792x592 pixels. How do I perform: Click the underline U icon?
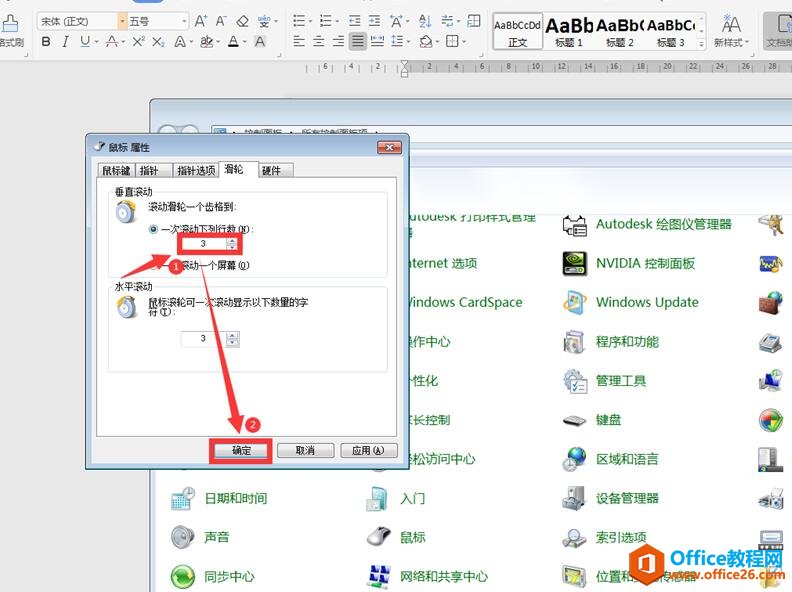(x=85, y=41)
